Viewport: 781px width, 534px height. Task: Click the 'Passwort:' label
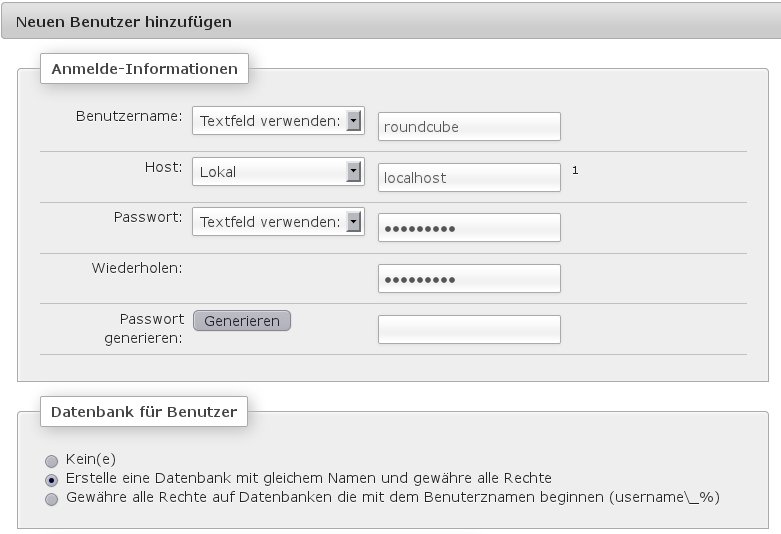[150, 217]
